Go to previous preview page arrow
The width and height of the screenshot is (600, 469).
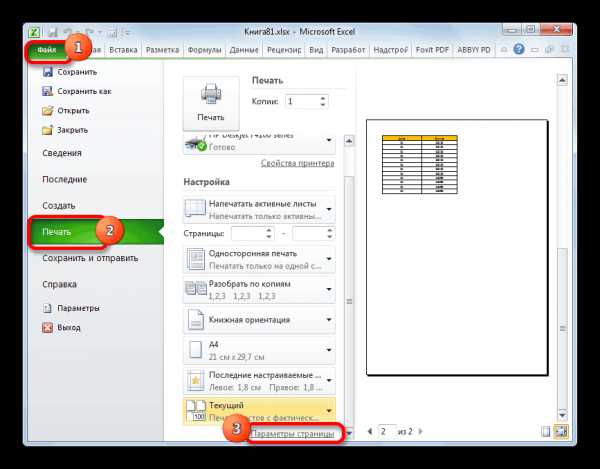point(370,432)
